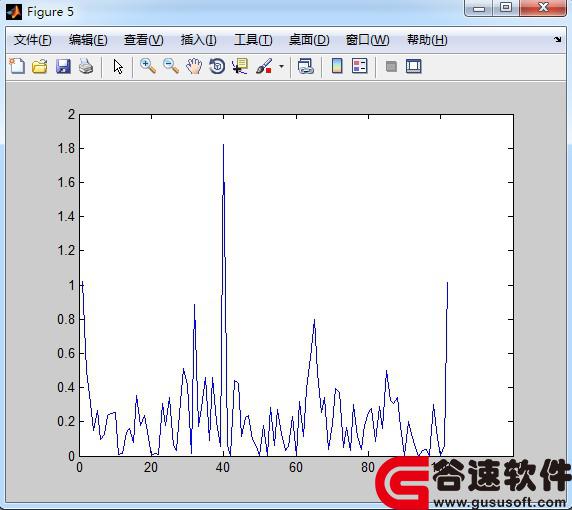Insert a colorbar via toolbar icon

[x=337, y=66]
